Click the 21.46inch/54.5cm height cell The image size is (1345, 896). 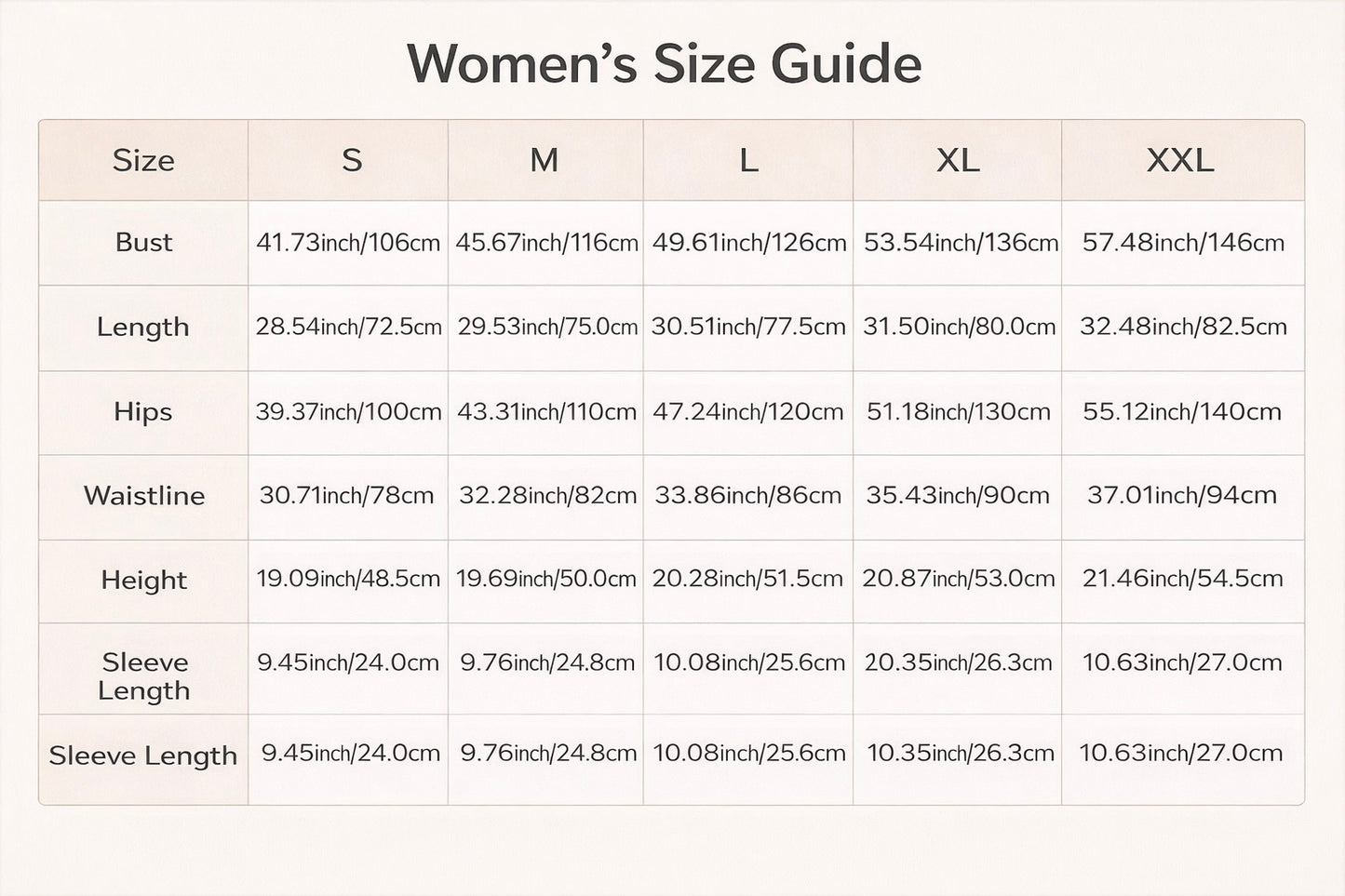point(1183,578)
